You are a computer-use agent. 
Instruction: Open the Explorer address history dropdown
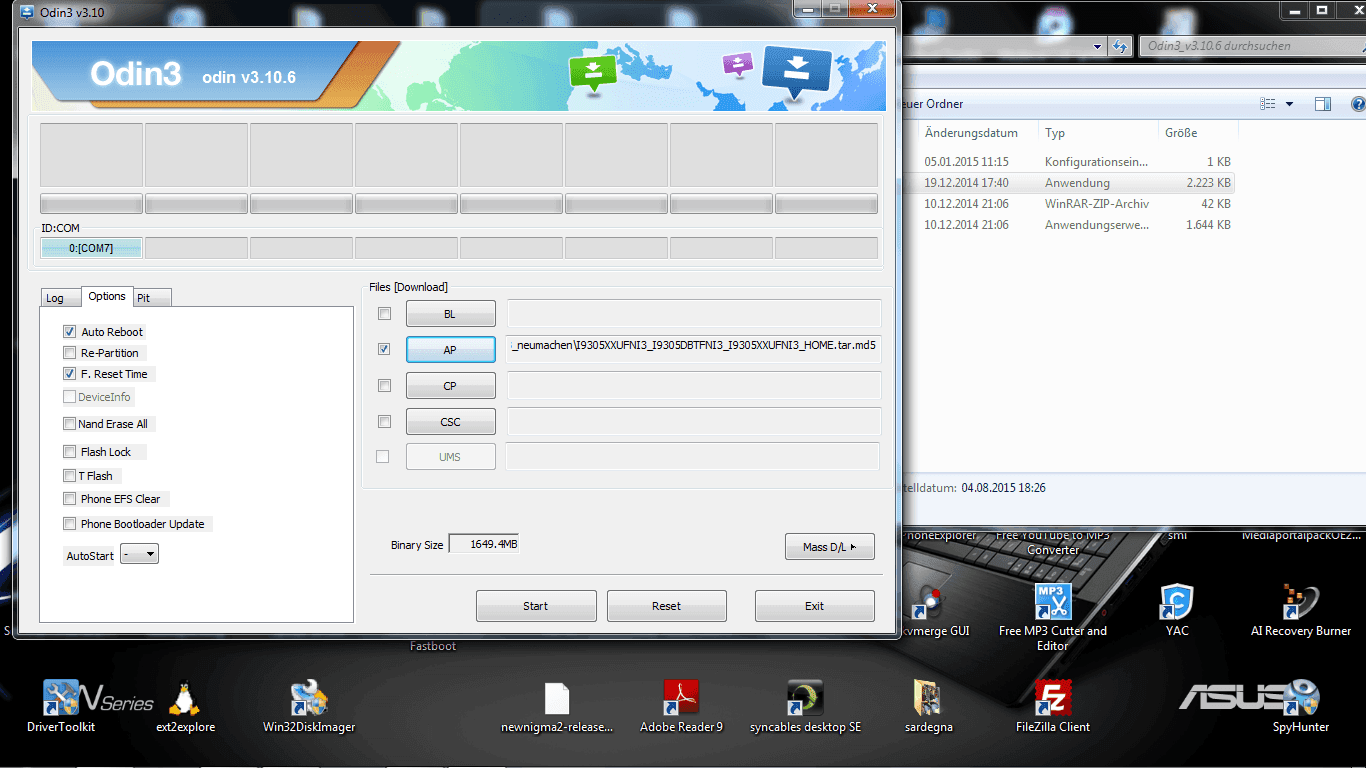(x=1097, y=46)
